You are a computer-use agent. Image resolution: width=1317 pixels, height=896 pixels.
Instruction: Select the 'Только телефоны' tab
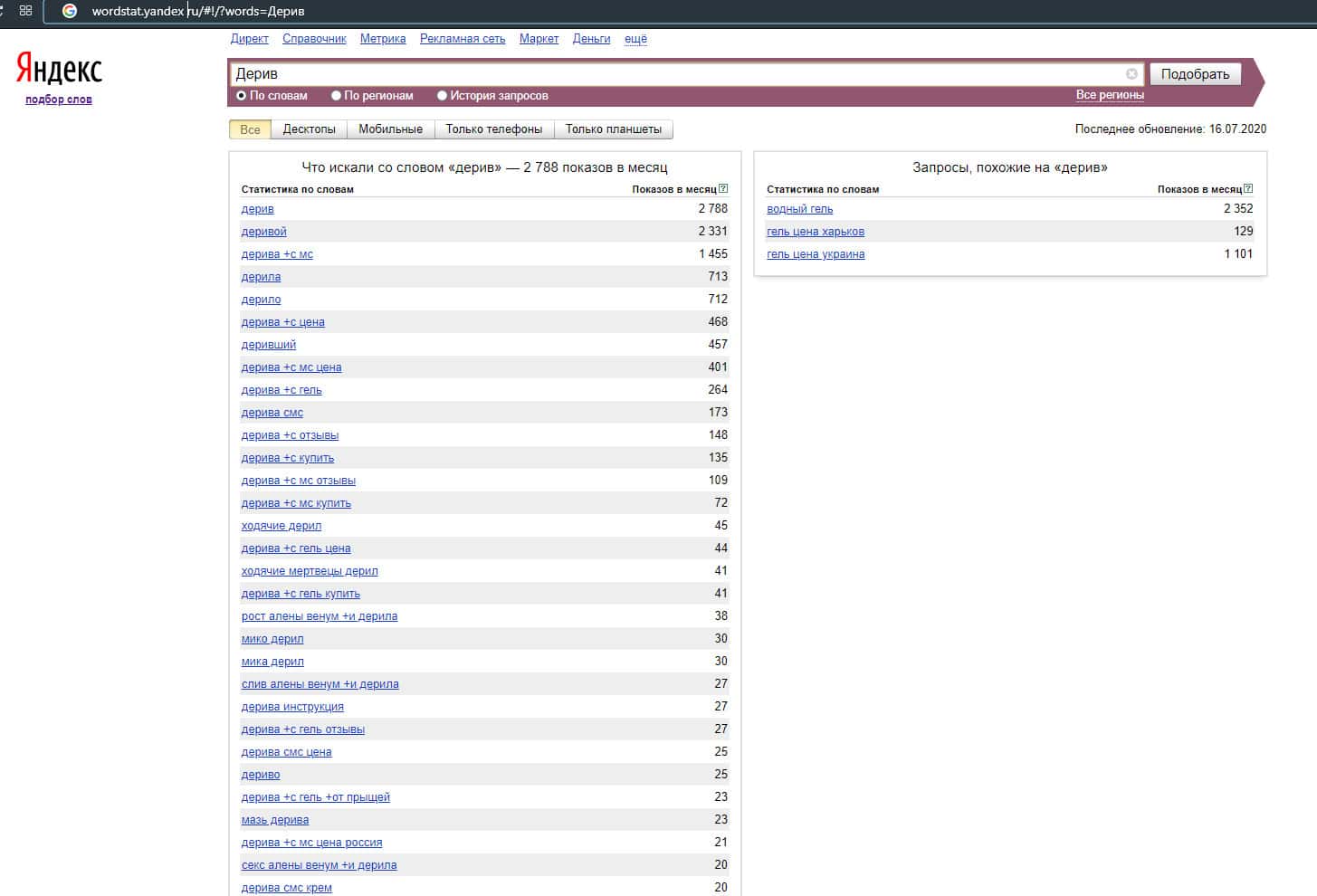(493, 129)
